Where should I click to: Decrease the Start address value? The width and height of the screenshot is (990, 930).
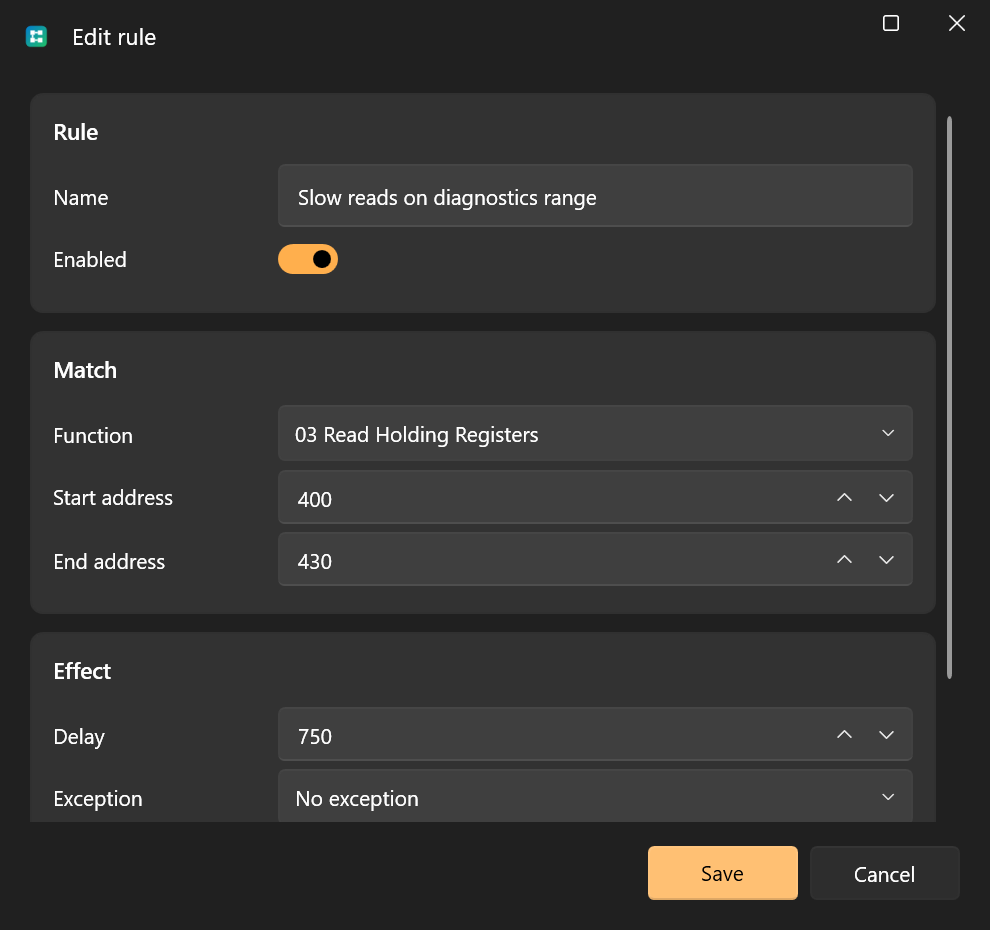click(886, 498)
